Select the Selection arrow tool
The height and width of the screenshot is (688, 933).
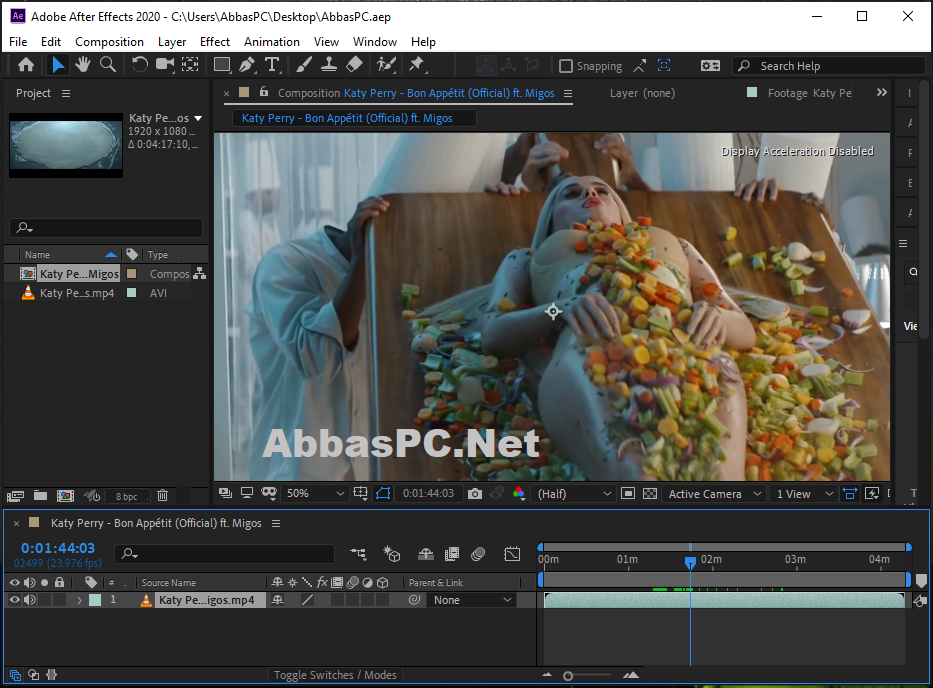point(58,65)
